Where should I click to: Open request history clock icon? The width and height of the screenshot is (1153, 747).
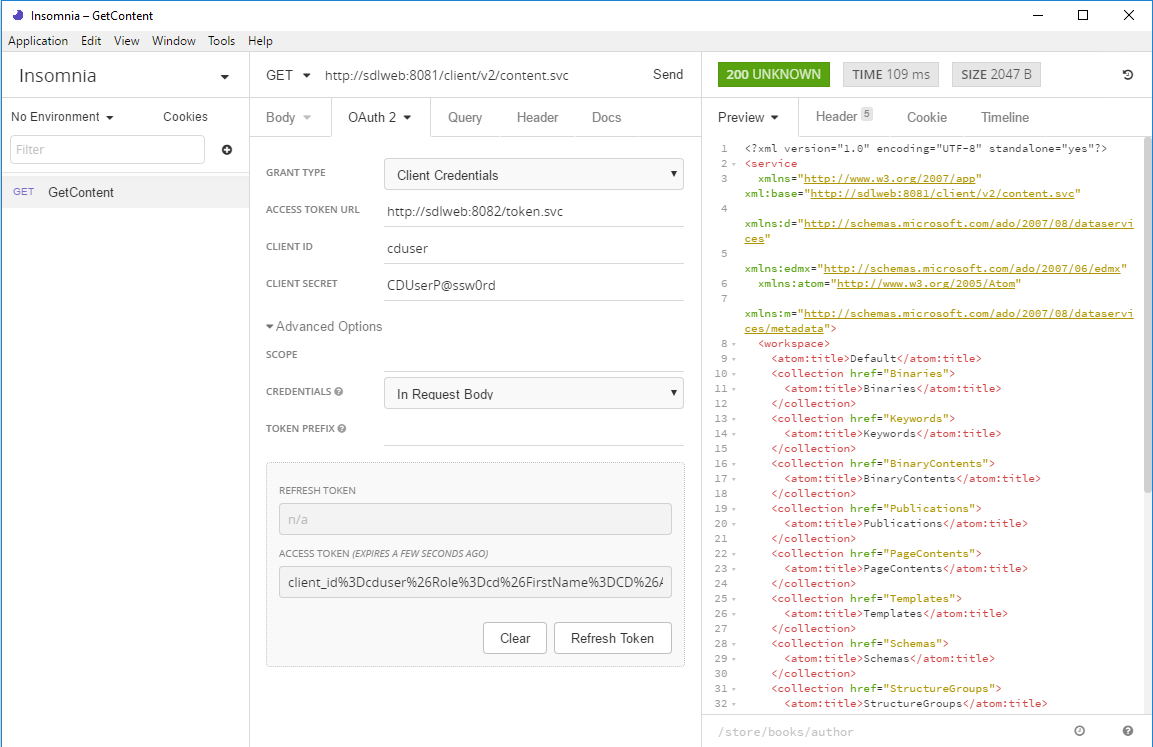point(1127,75)
